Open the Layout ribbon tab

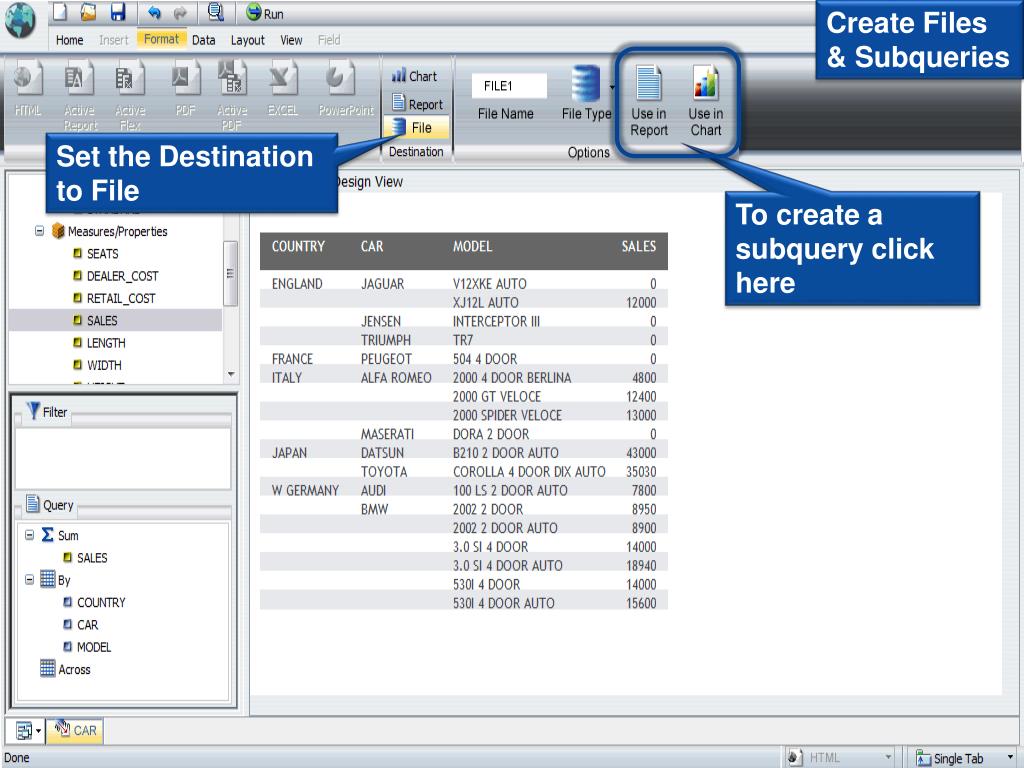click(x=247, y=40)
